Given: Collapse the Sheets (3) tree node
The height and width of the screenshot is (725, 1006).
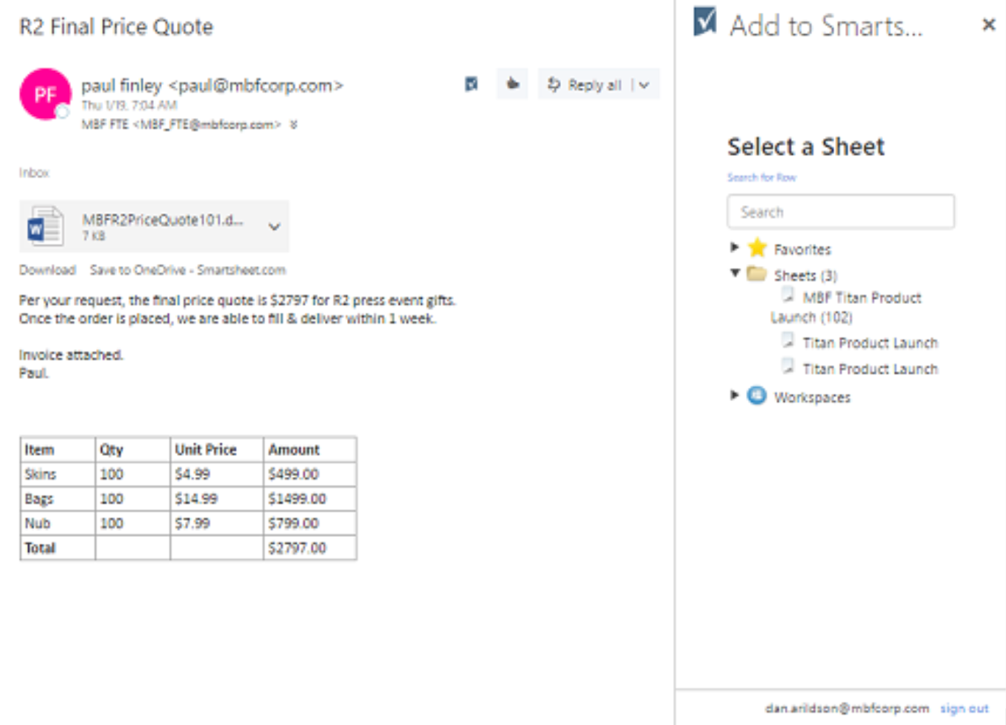Looking at the screenshot, I should point(735,273).
